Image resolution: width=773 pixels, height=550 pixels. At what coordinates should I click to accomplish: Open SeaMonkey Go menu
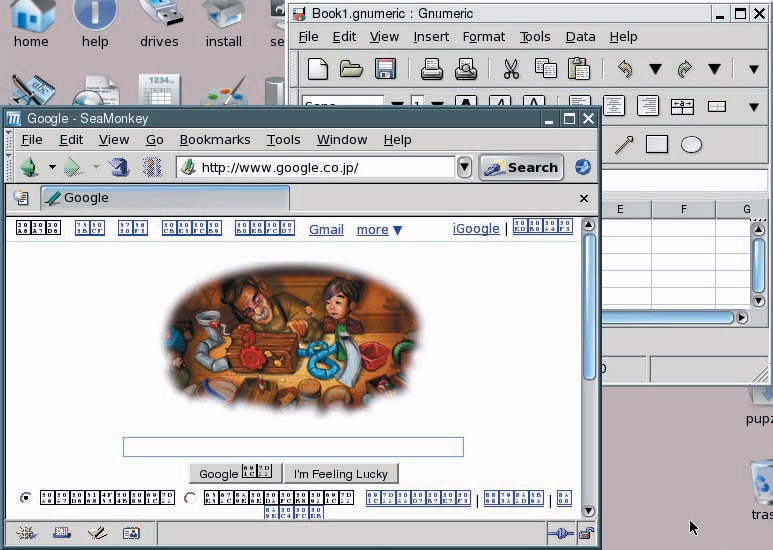[x=155, y=140]
